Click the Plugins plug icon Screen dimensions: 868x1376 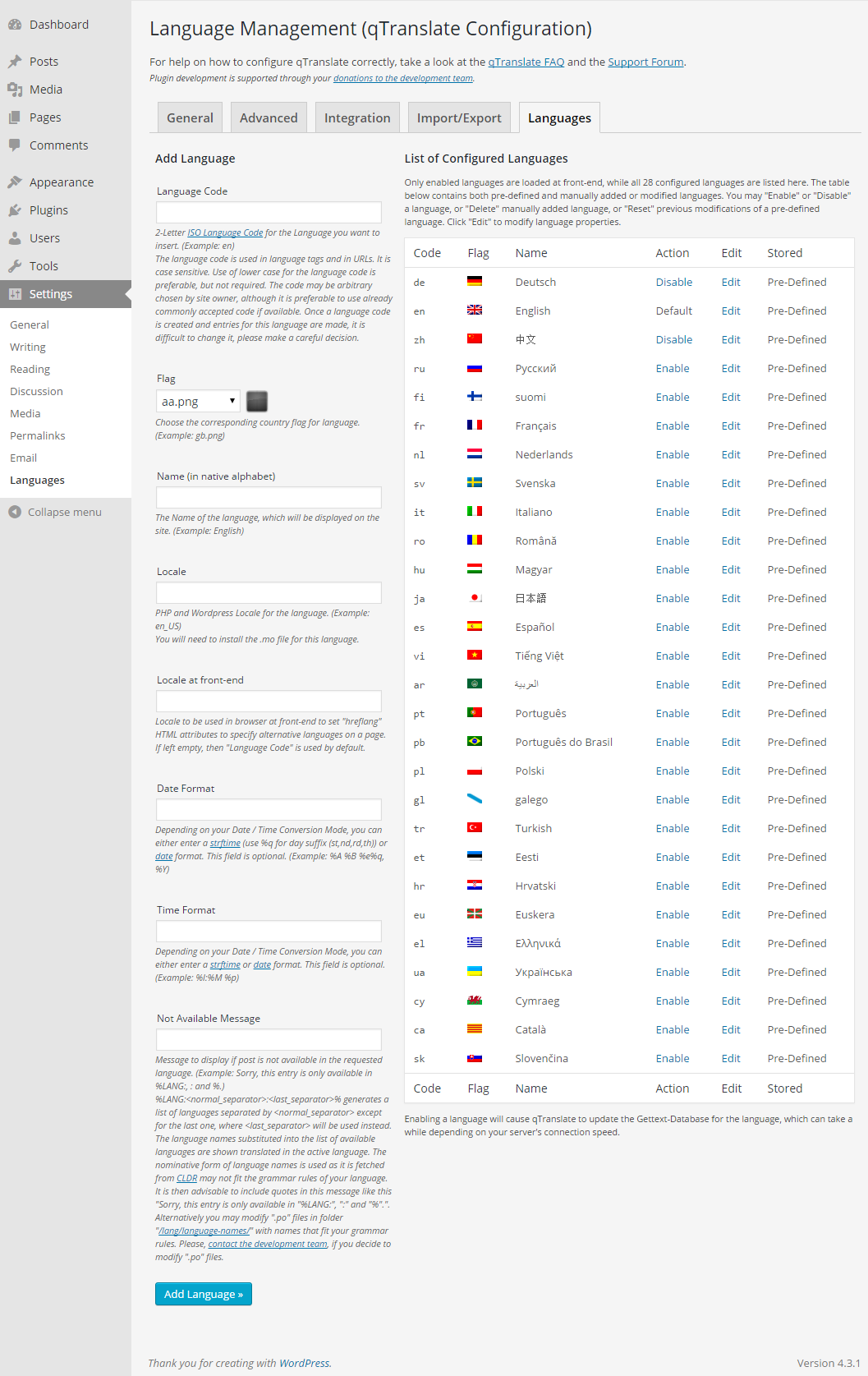click(x=15, y=210)
